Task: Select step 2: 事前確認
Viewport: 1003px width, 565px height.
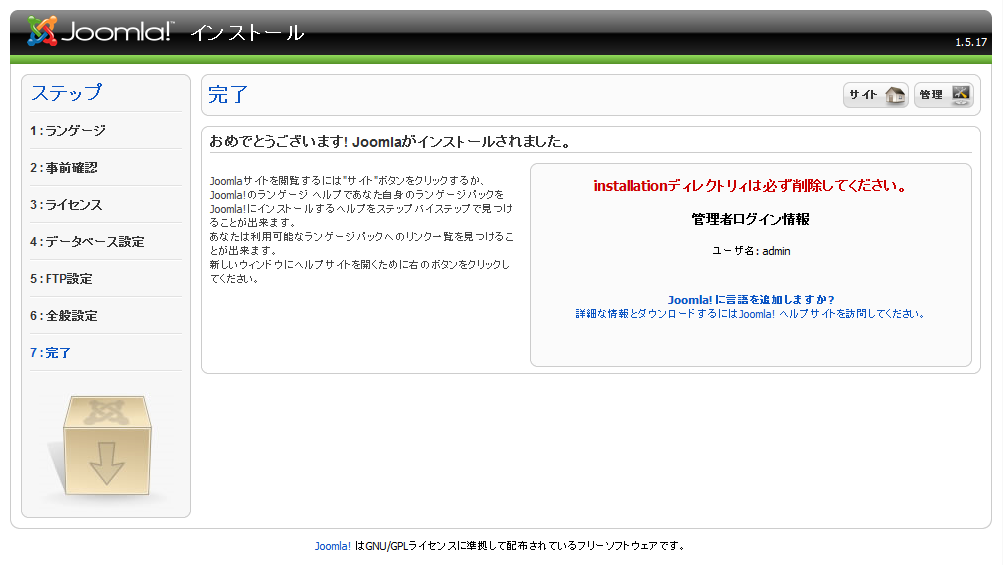Action: (x=63, y=168)
